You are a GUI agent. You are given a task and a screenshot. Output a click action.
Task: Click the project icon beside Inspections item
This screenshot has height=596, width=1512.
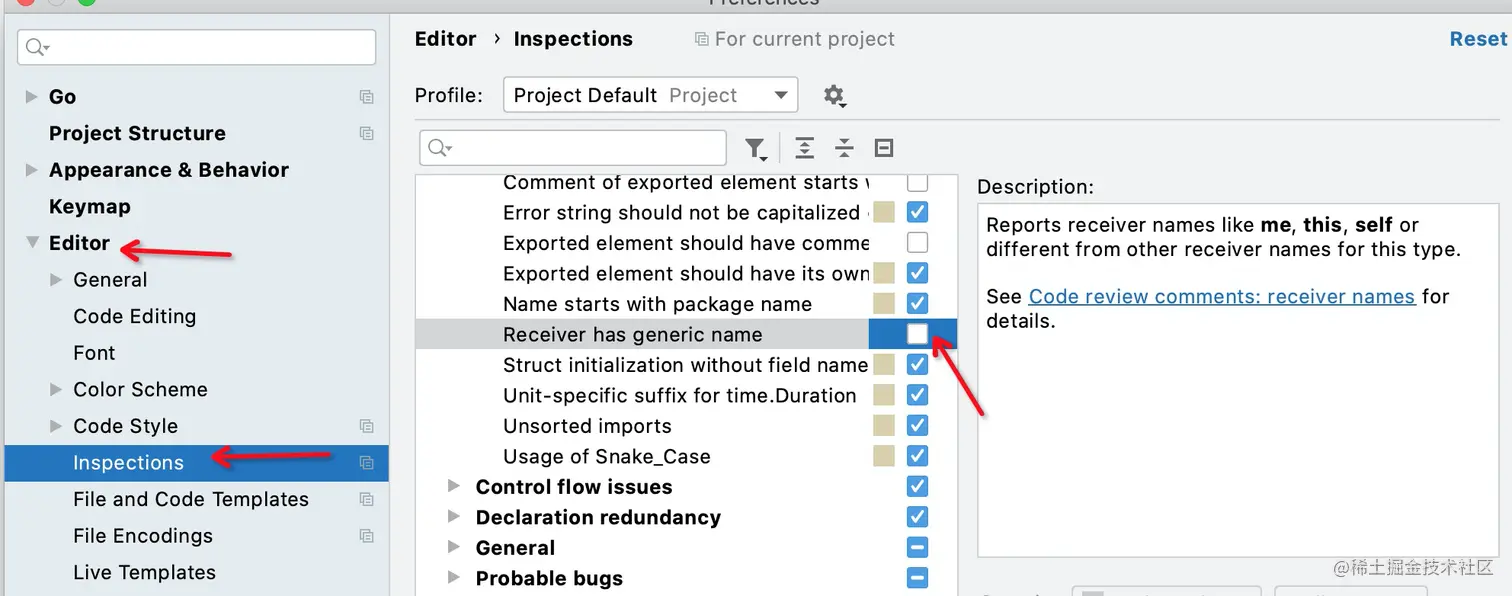366,463
